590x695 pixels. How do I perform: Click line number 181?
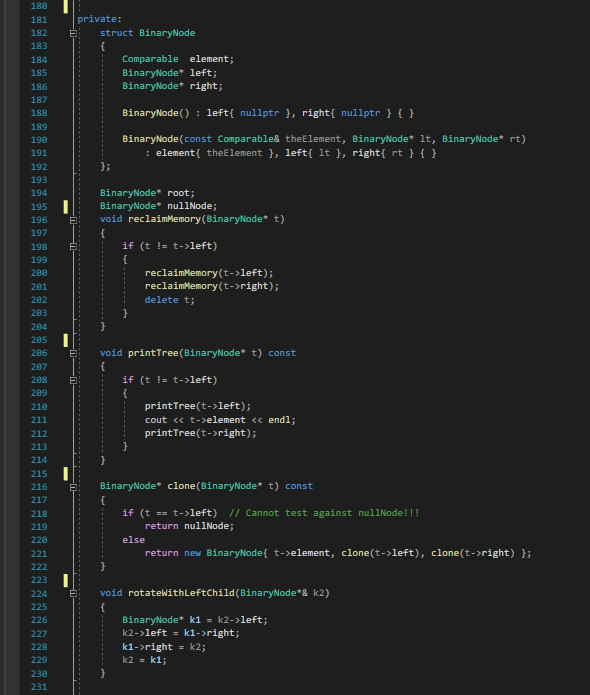click(39, 20)
